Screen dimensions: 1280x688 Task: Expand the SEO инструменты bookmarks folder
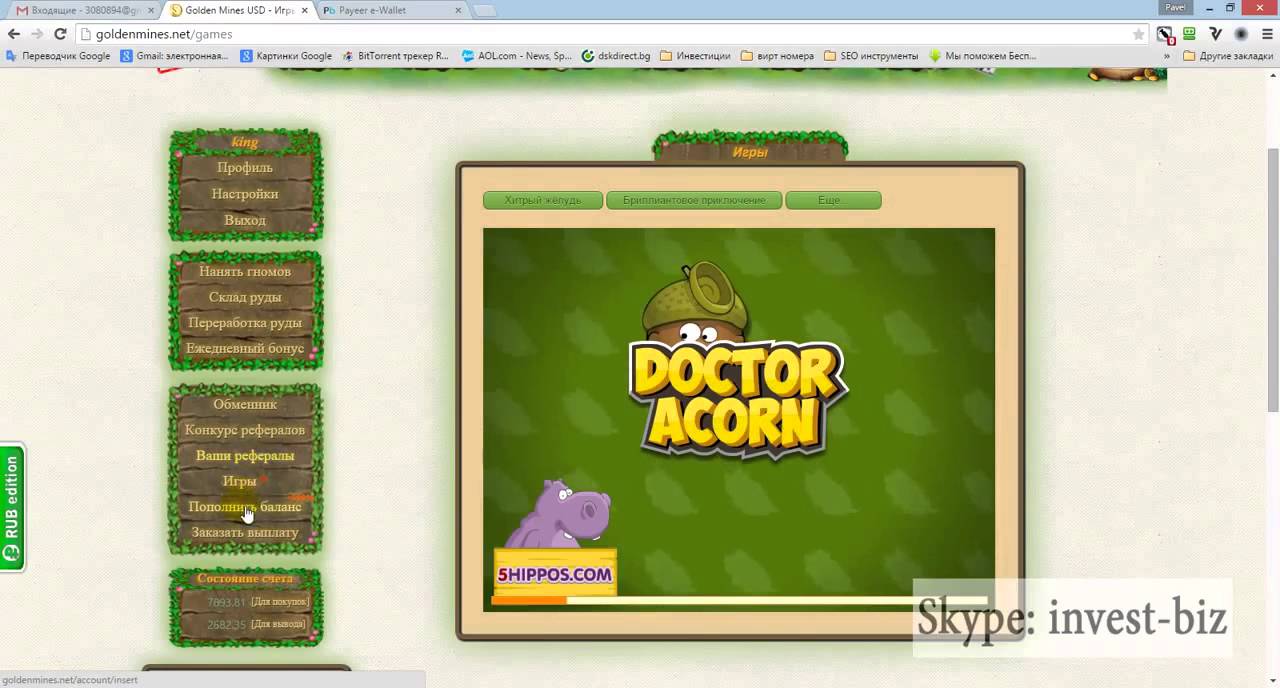point(871,56)
